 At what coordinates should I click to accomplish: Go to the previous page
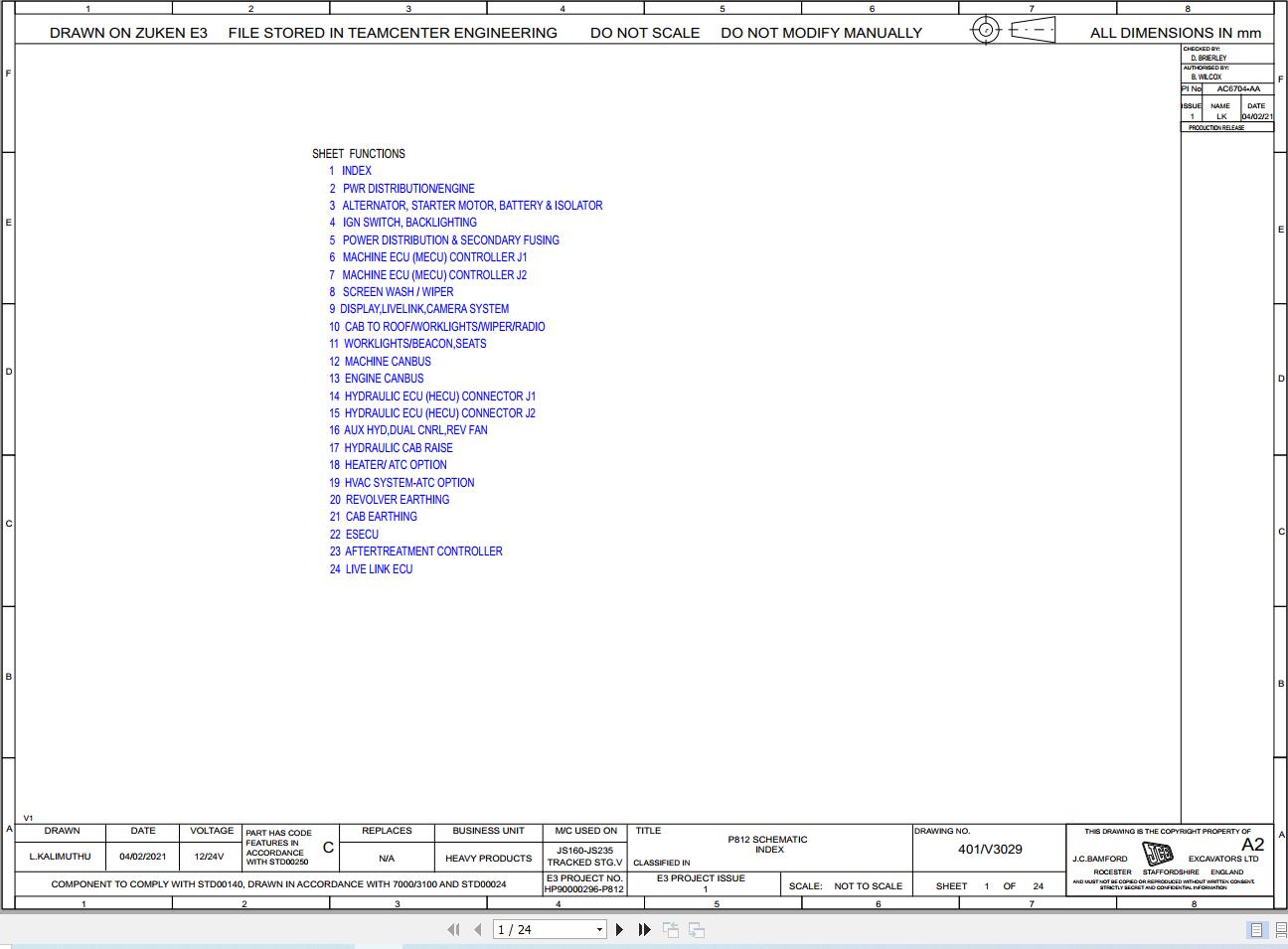click(478, 930)
